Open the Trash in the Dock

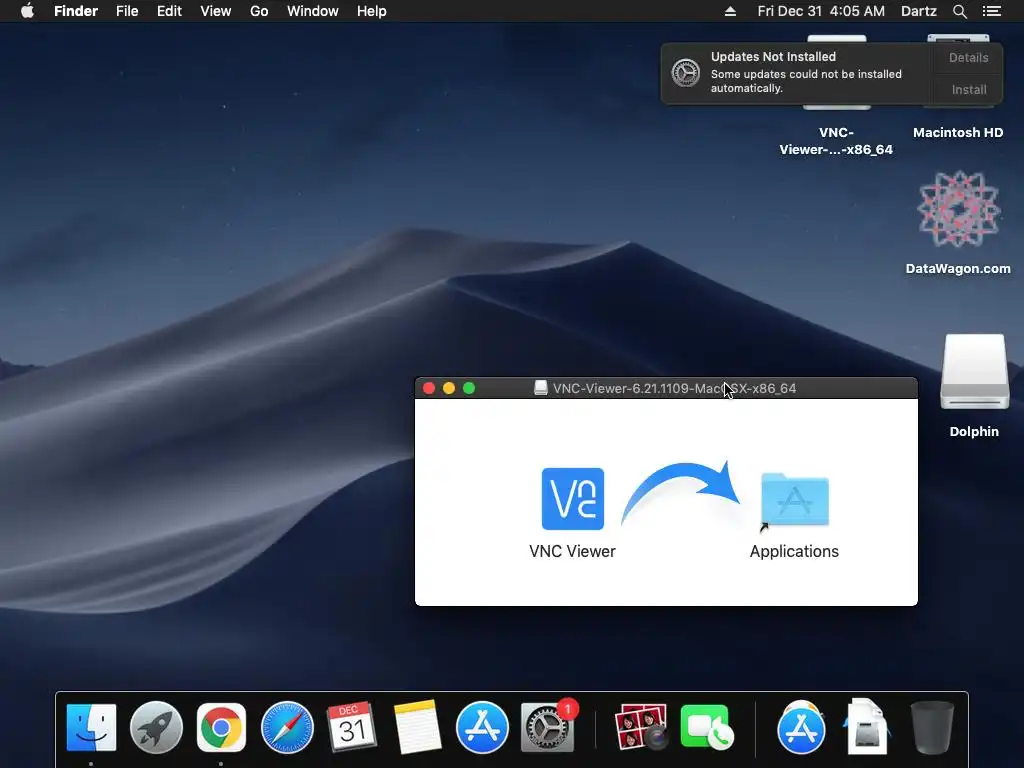932,727
